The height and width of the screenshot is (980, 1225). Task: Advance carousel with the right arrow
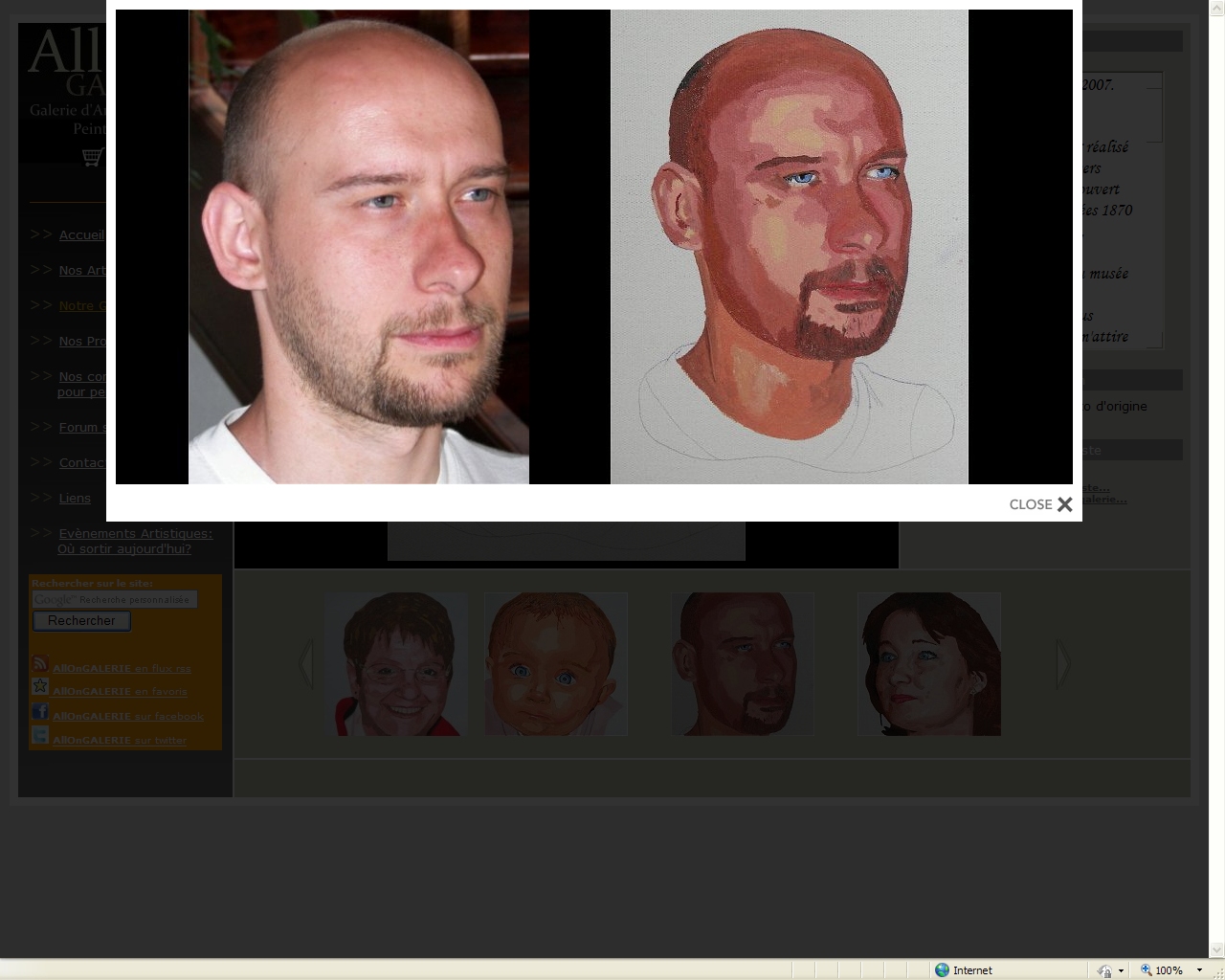pos(1063,663)
